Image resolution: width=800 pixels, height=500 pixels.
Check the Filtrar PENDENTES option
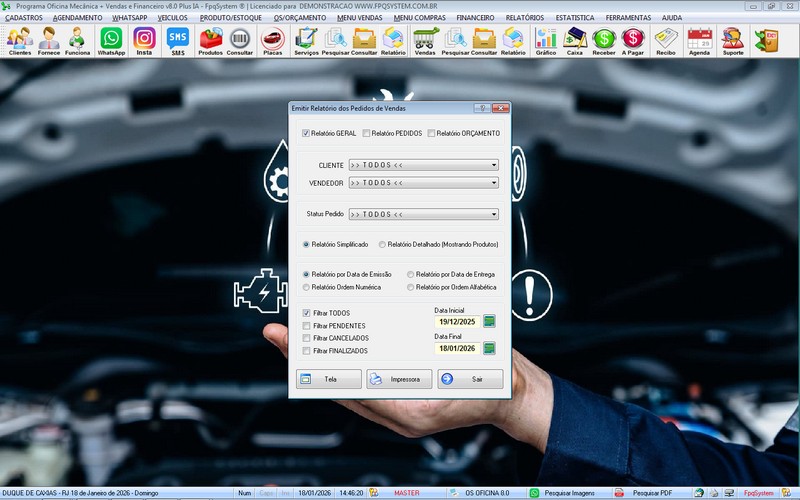coord(307,326)
